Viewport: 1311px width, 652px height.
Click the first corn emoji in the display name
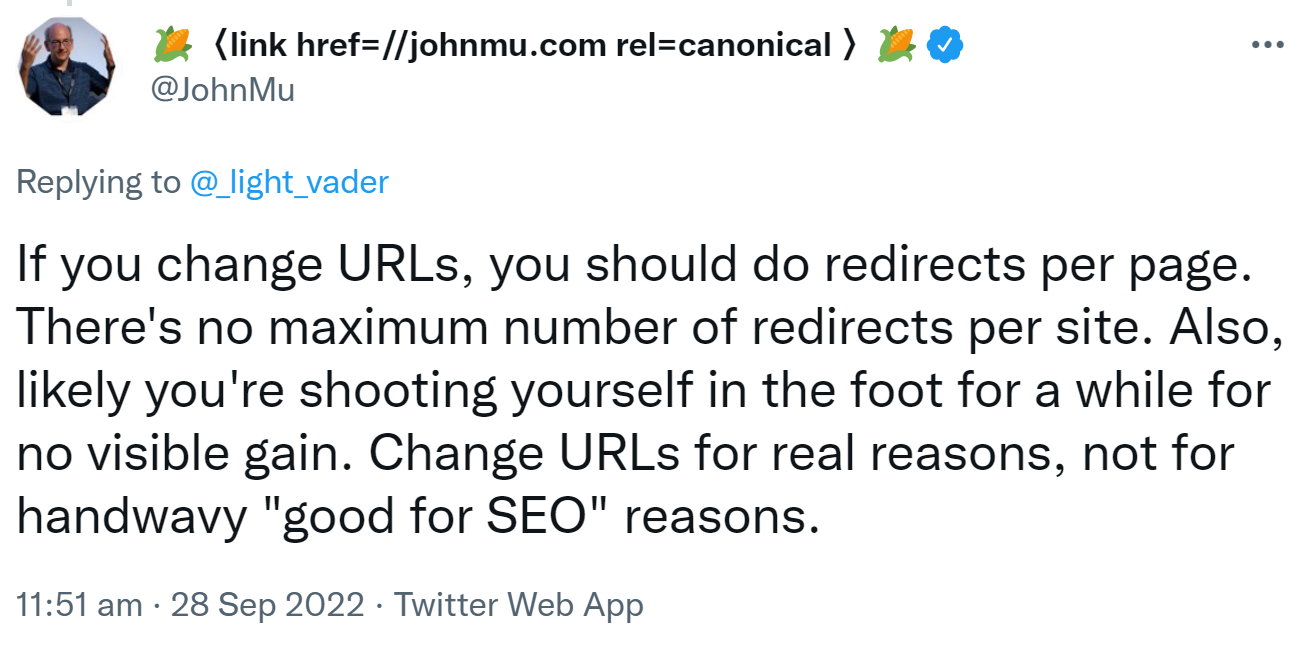(172, 43)
